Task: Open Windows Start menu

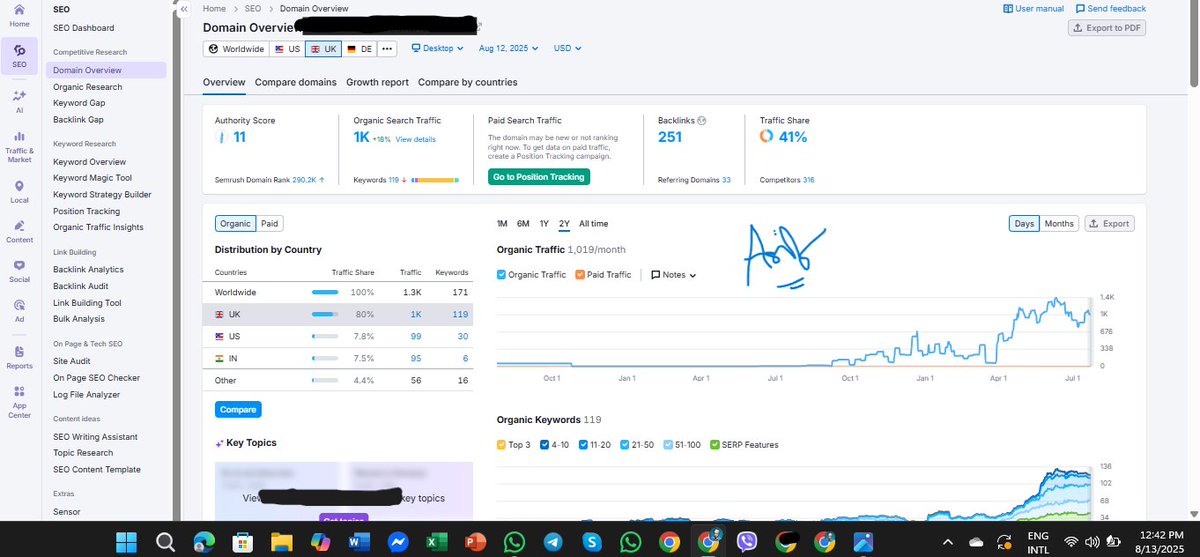Action: 126,542
